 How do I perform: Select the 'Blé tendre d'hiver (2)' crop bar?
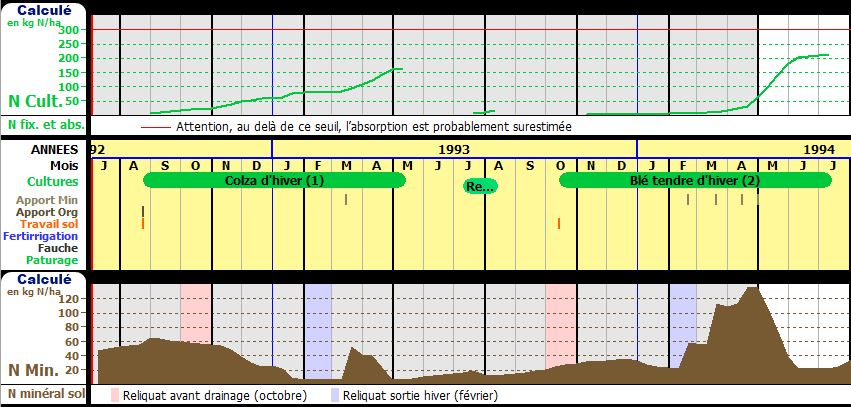[695, 181]
